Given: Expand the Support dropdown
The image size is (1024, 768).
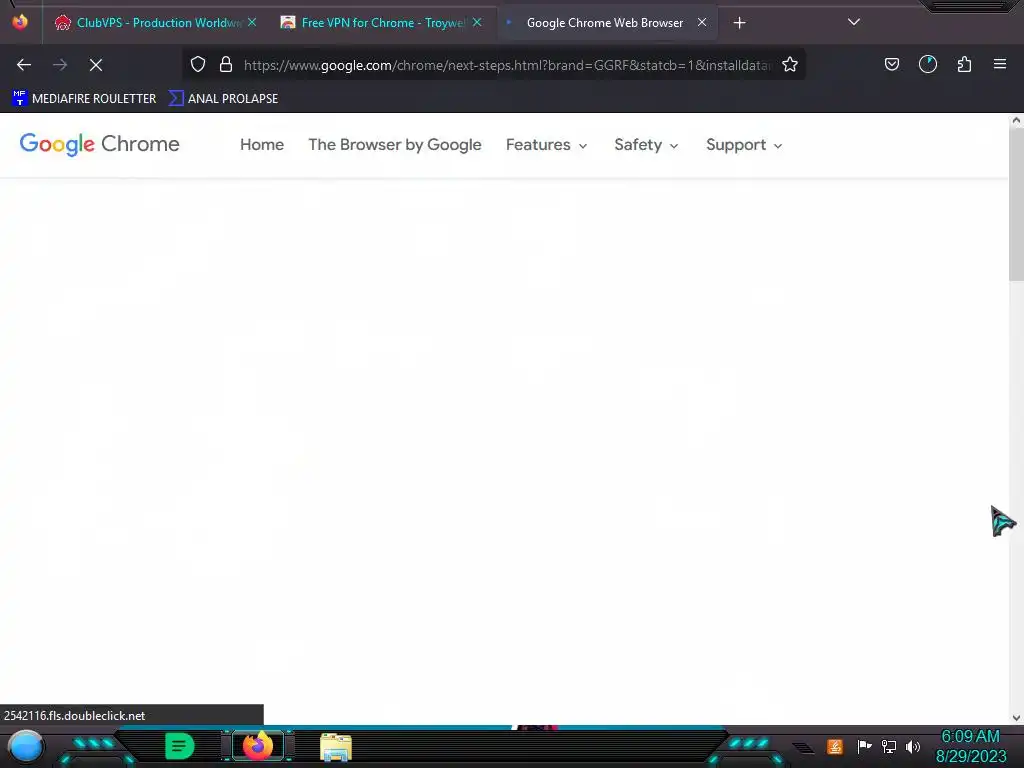Looking at the screenshot, I should (744, 145).
